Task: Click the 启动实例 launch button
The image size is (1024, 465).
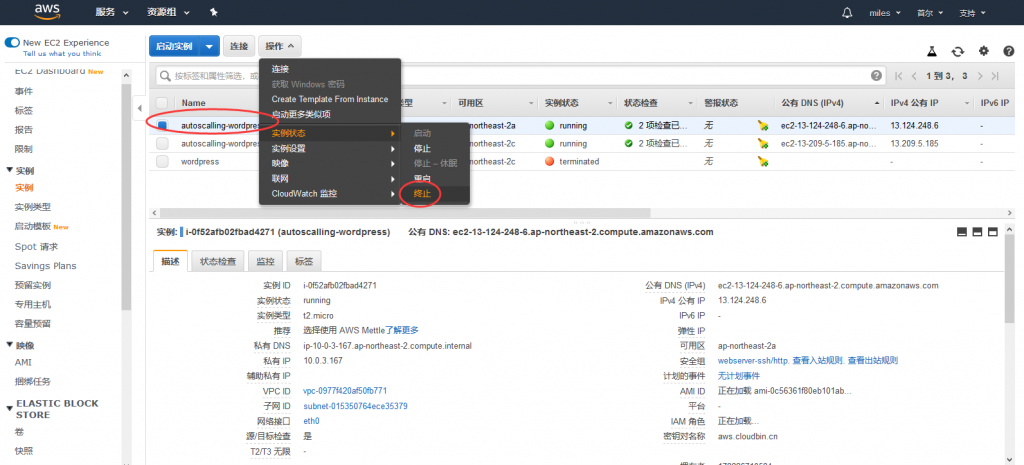Action: [174, 46]
